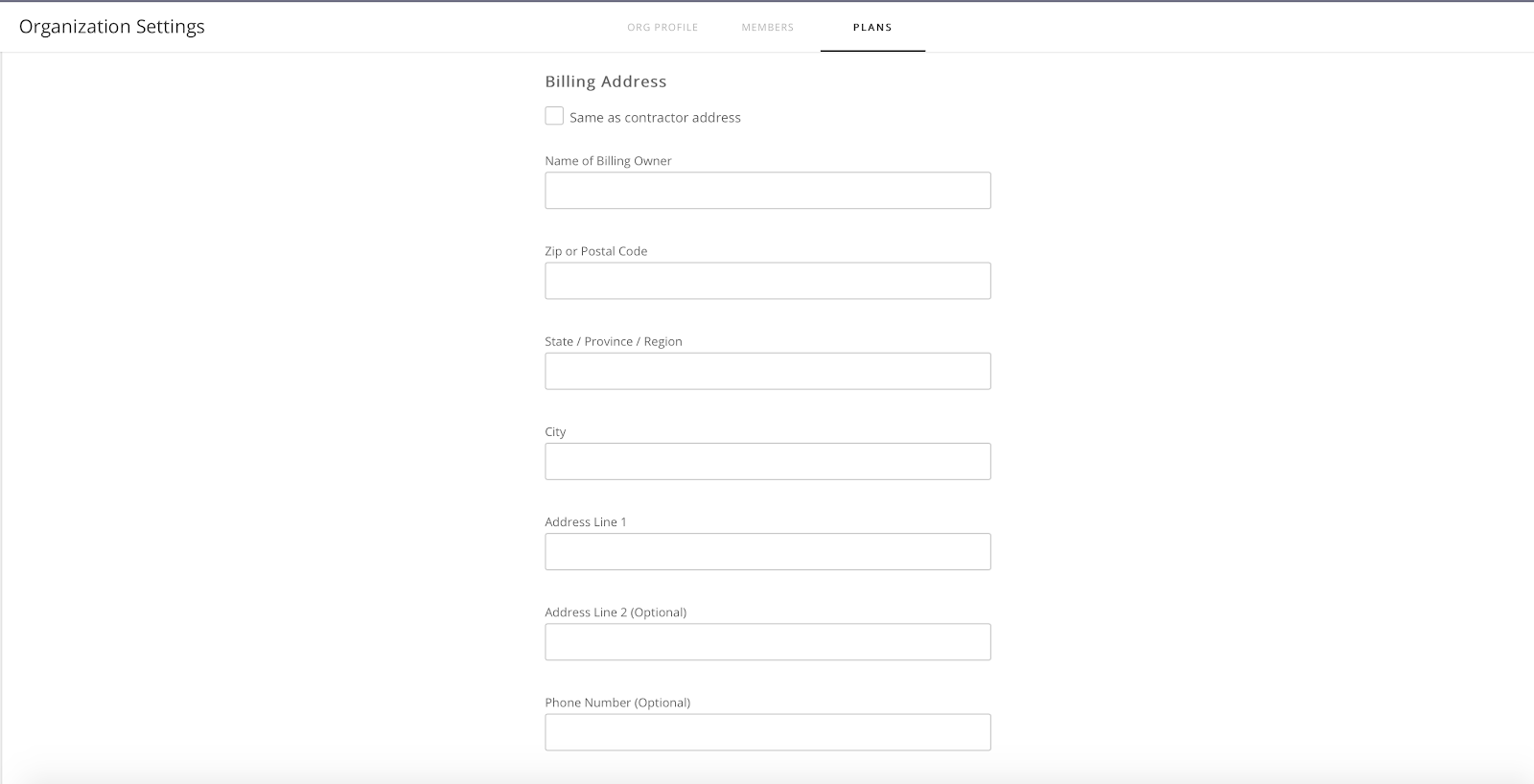1534x784 pixels.
Task: Switch to the ORG PROFILE tab
Action: tap(662, 27)
